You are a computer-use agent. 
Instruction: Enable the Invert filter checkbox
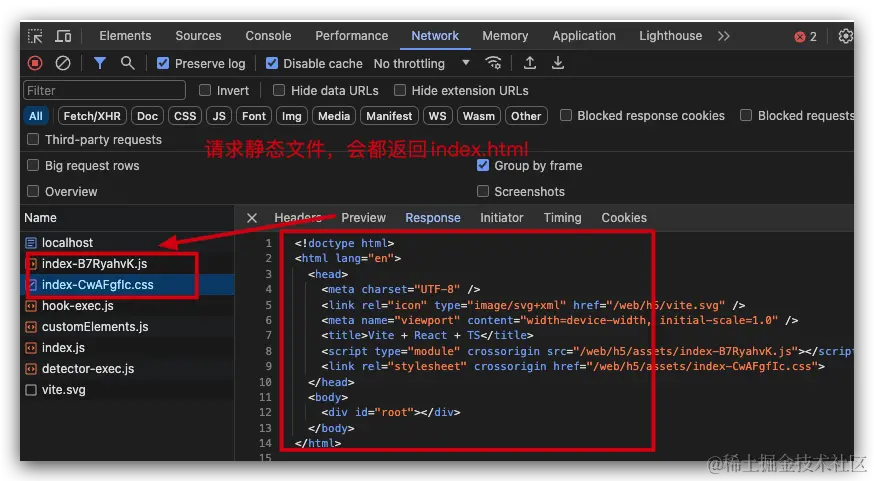point(205,90)
